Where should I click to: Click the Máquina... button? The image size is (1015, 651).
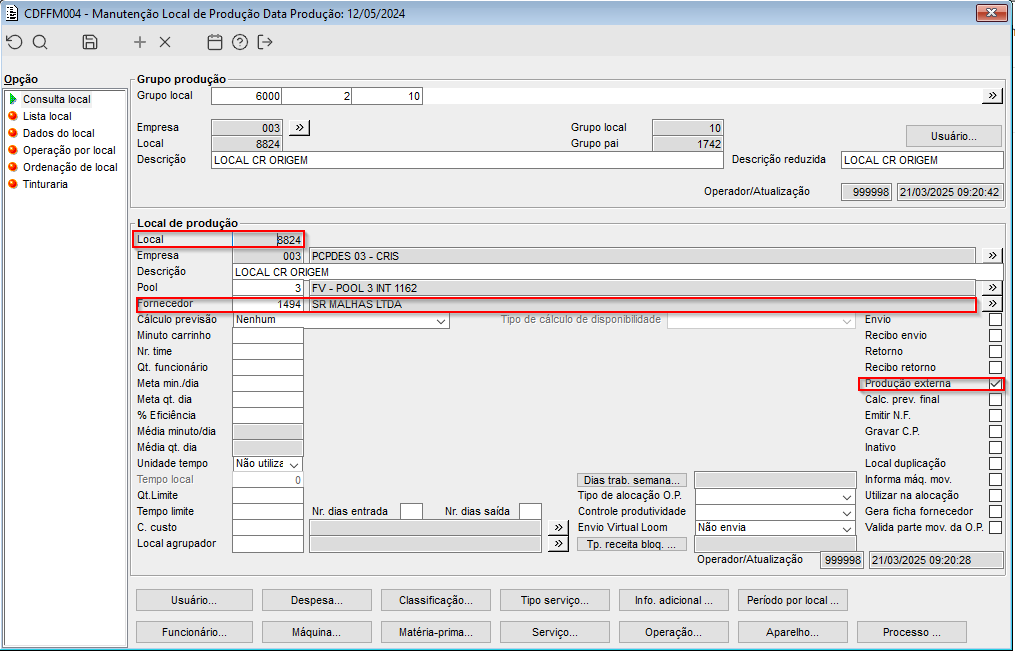pos(317,632)
